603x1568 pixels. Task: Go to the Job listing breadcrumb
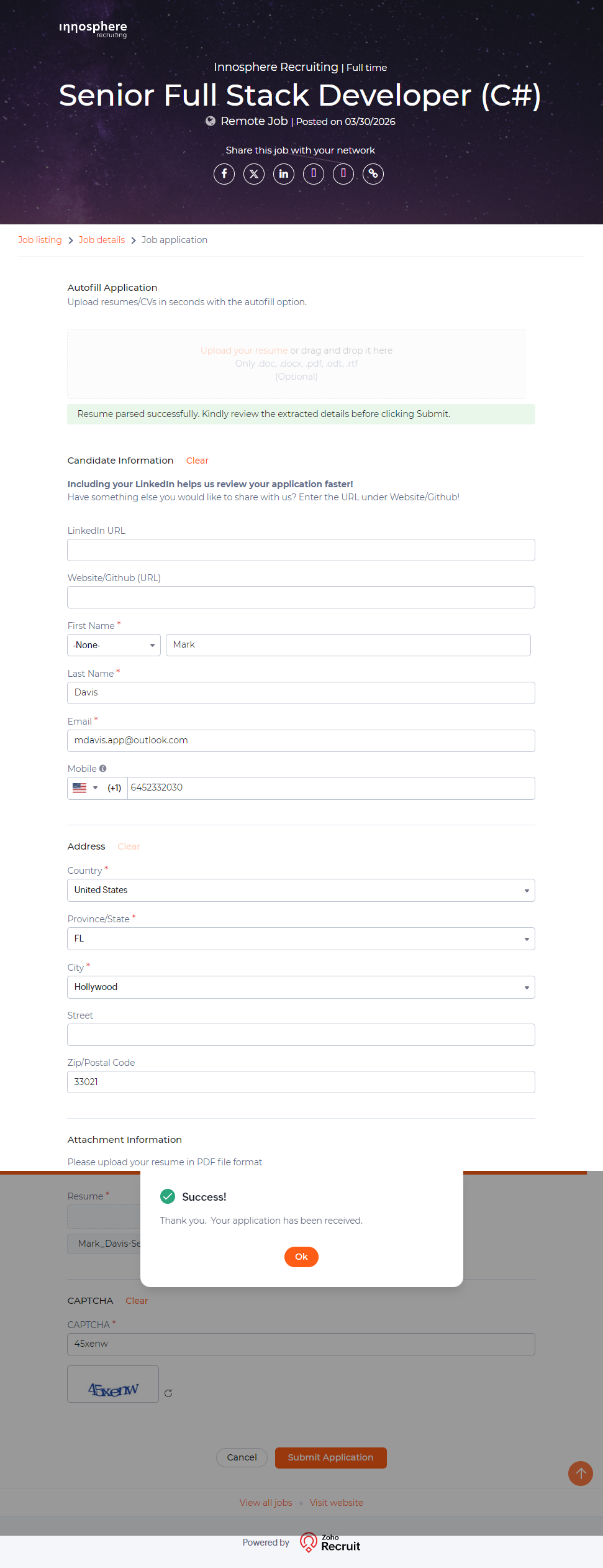pos(40,240)
